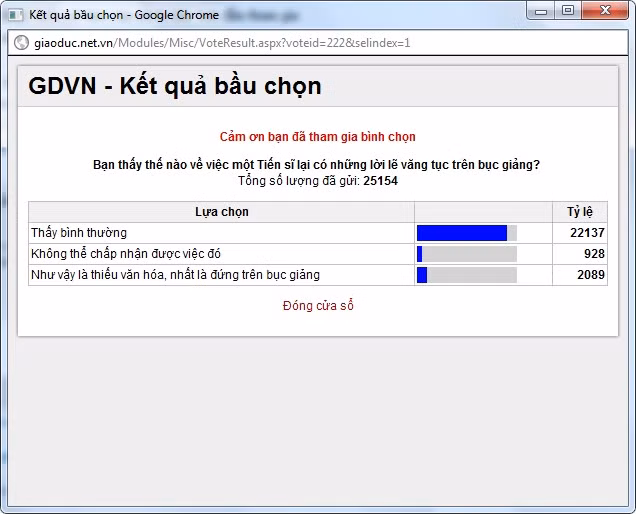Image resolution: width=636 pixels, height=514 pixels.
Task: Select the "Thấy bình thường" option text
Action: point(79,233)
